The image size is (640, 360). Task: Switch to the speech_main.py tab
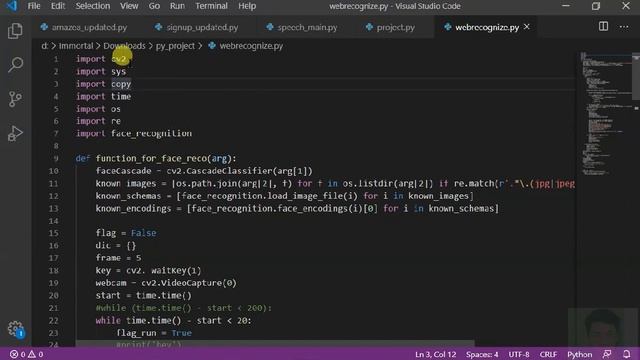307,27
